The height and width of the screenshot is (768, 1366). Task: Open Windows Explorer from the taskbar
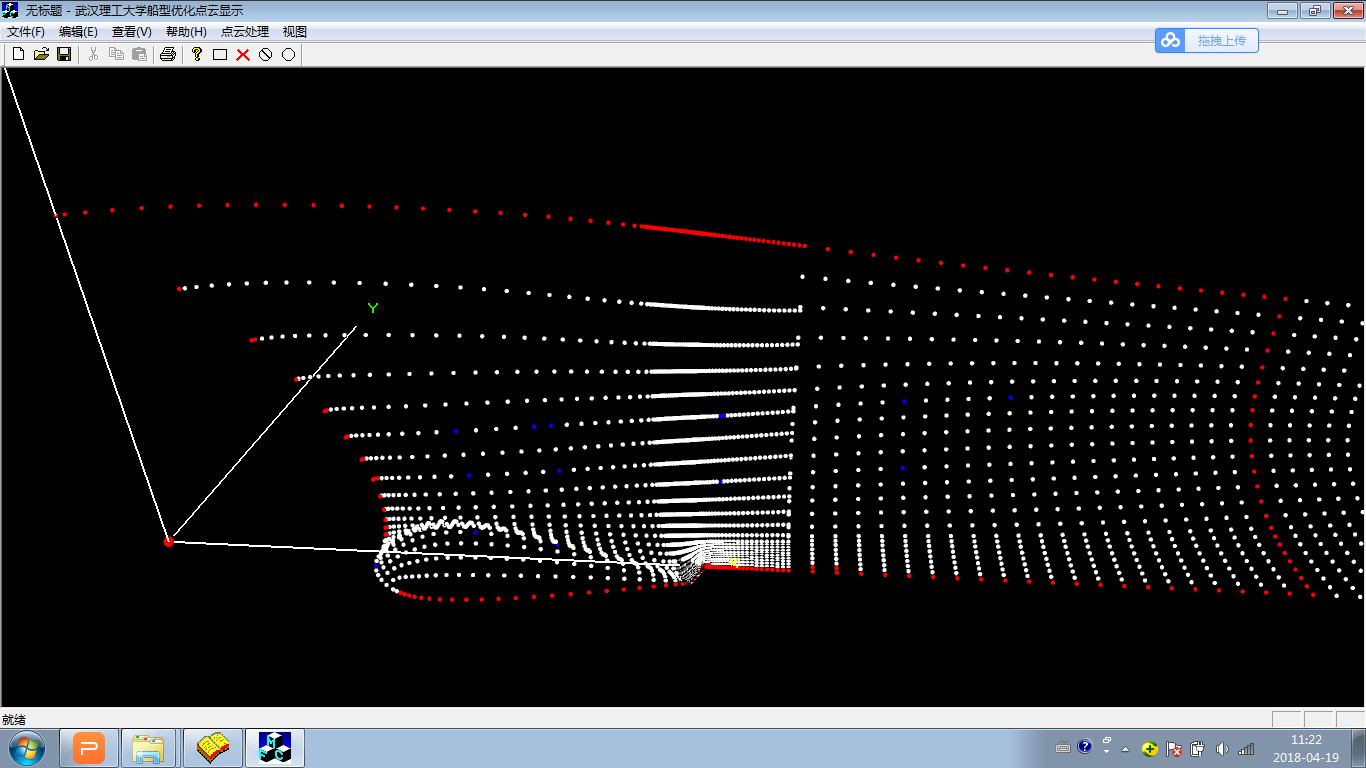point(149,748)
